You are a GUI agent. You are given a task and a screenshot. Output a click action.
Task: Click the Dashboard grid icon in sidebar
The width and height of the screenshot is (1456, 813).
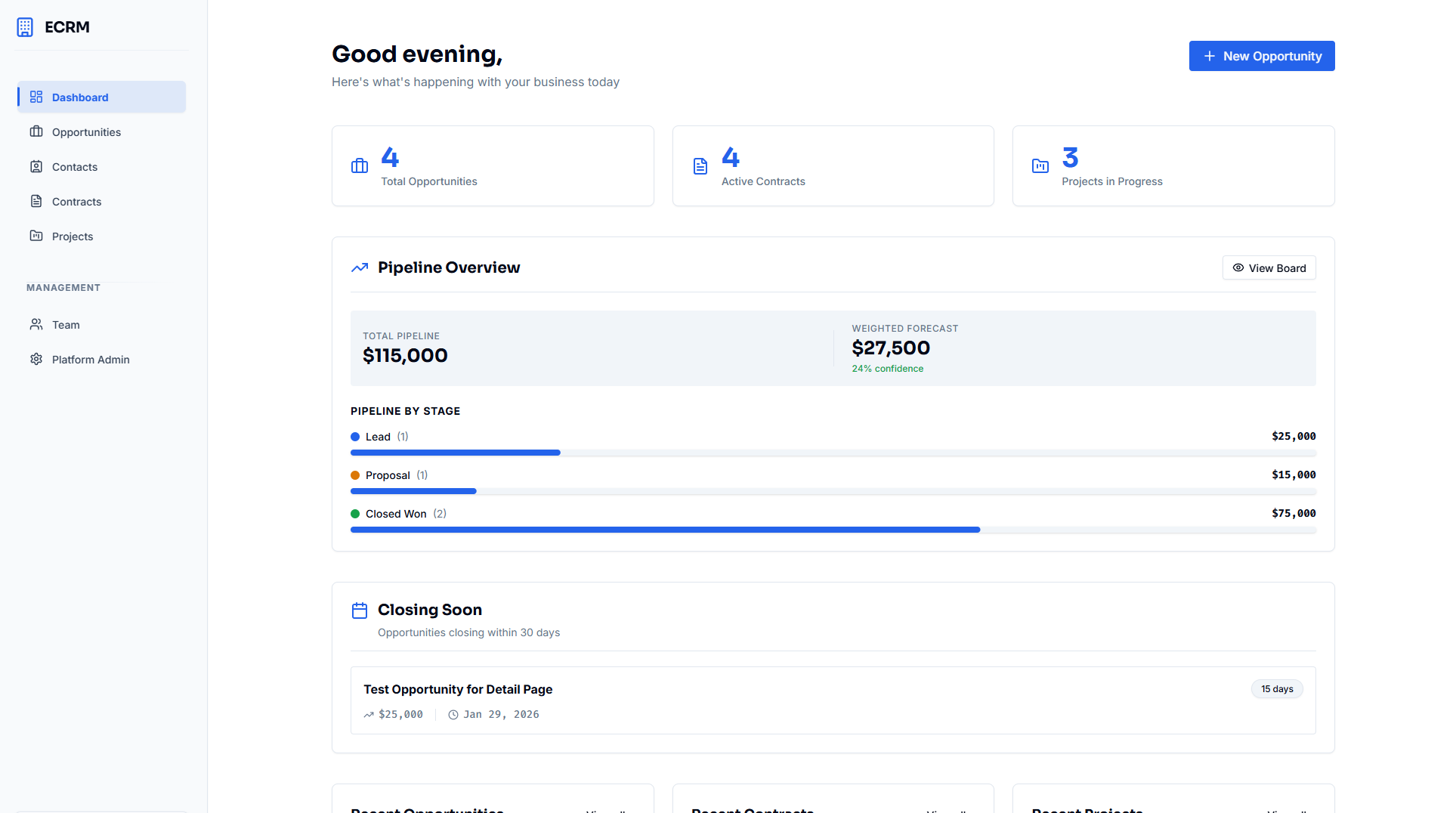(36, 97)
